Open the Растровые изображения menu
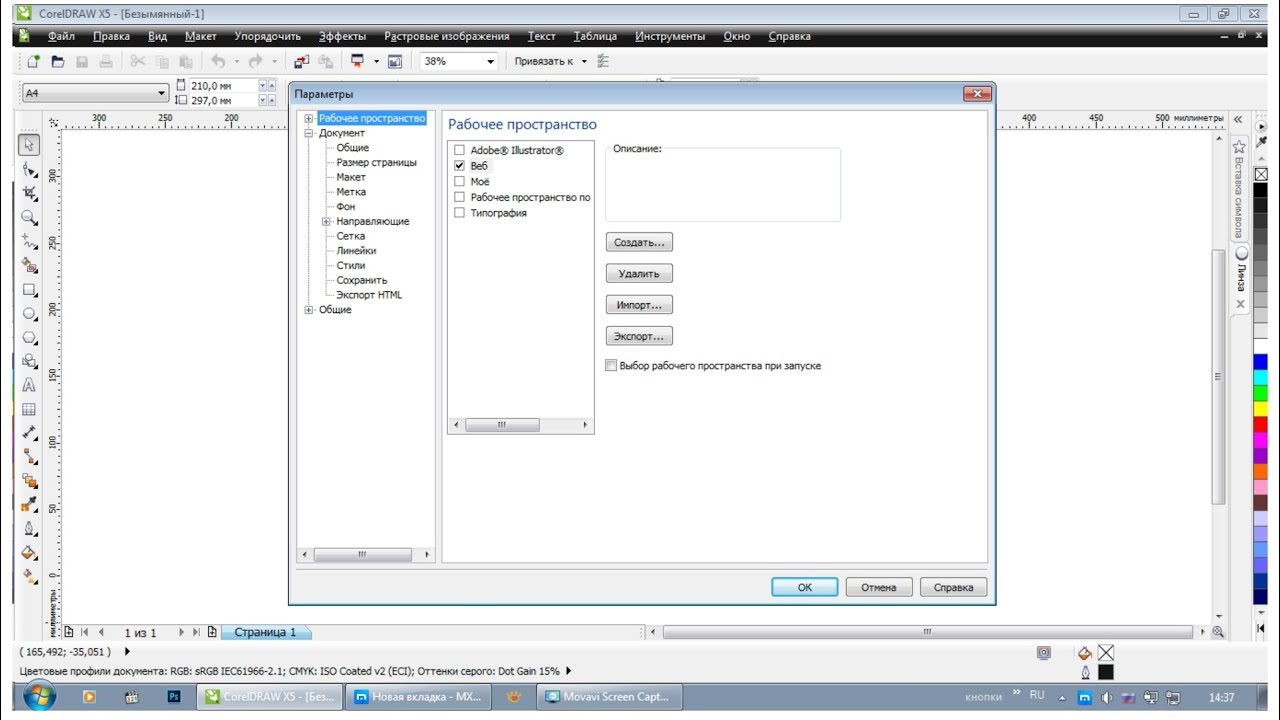 (447, 36)
